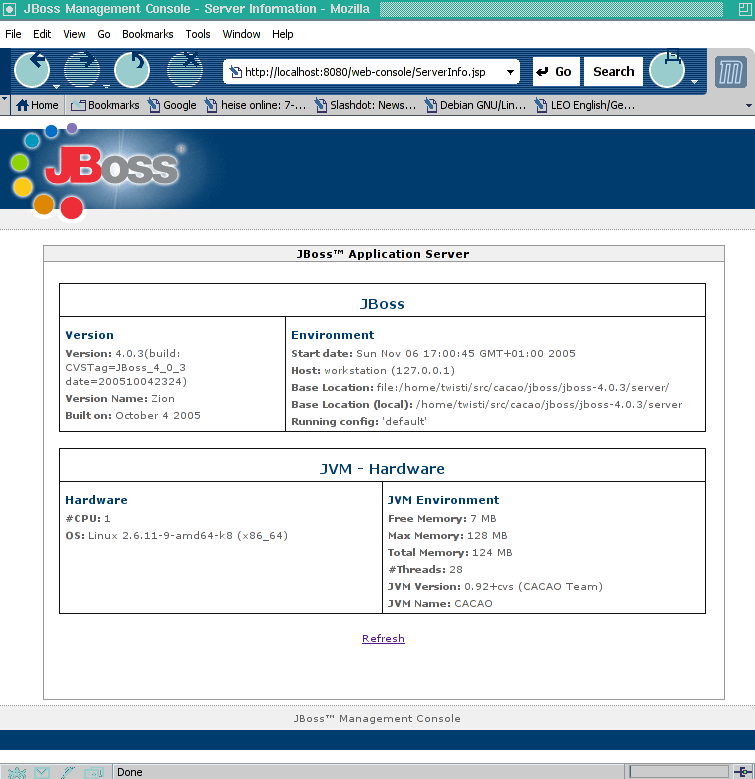The width and height of the screenshot is (755, 779).
Task: Click the Refresh link
Action: [x=383, y=638]
